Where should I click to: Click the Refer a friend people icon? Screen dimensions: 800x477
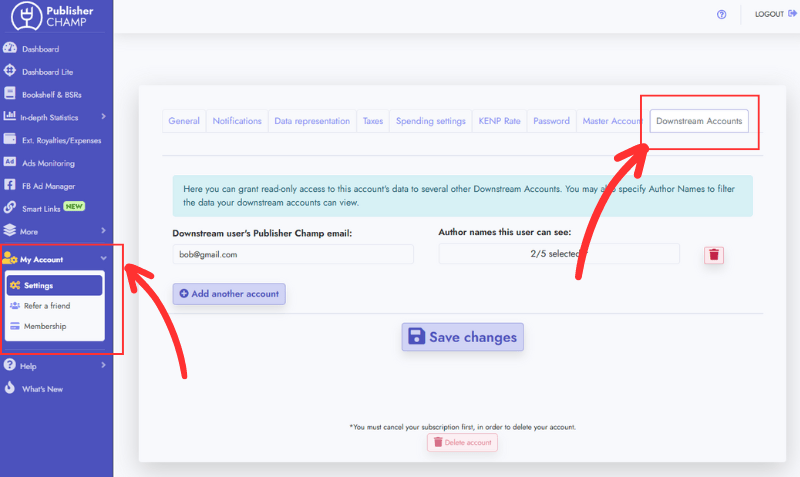15,306
